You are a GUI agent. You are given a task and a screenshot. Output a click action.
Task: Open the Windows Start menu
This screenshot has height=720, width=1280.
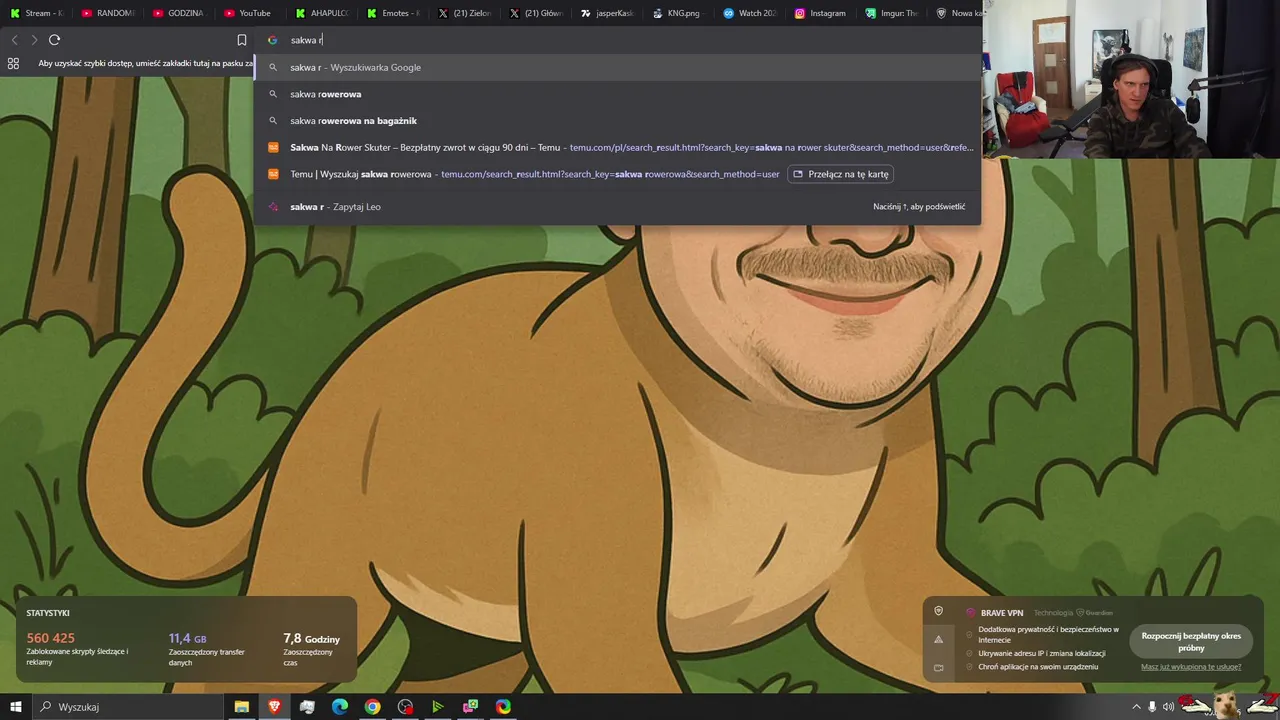tap(15, 707)
